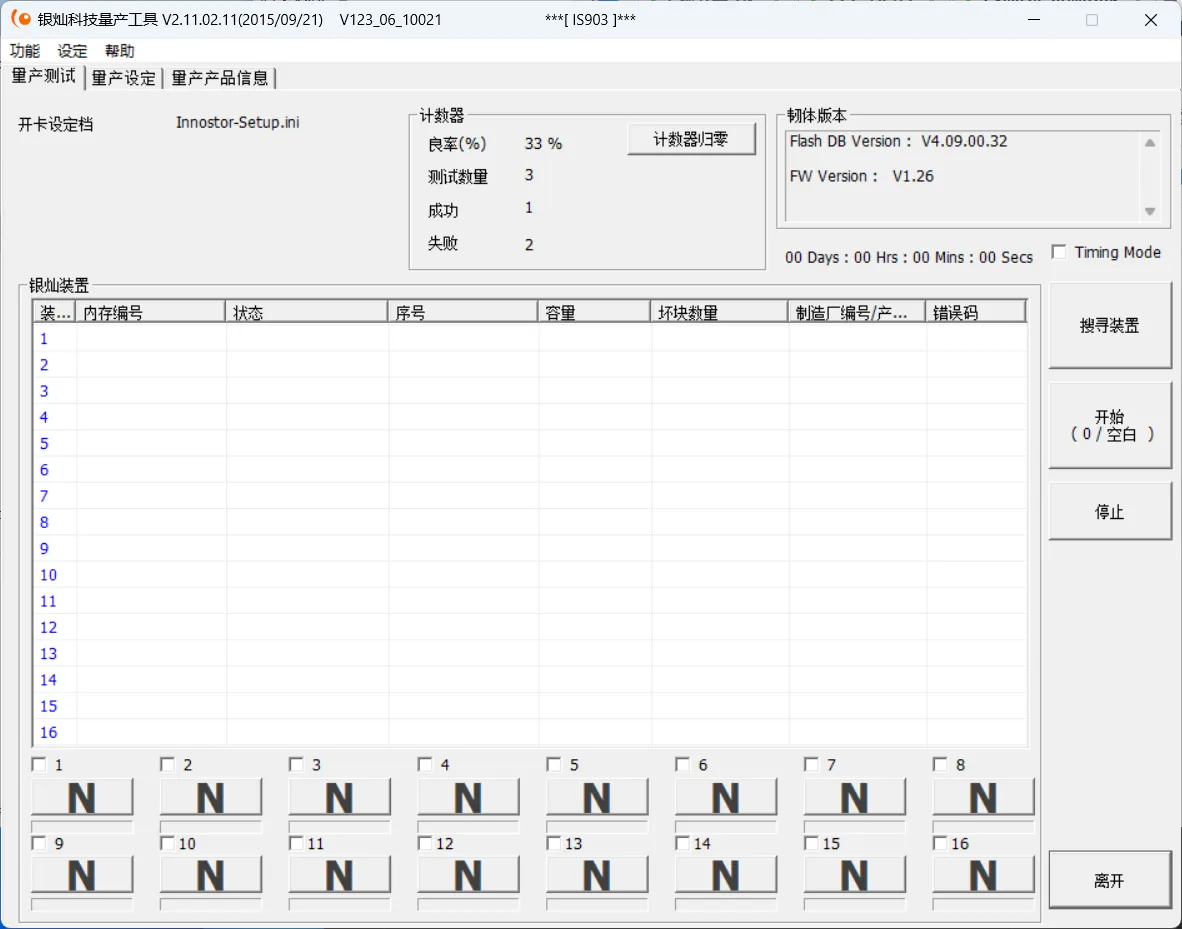Check the port 7 checkbox
The width and height of the screenshot is (1182, 929).
point(811,765)
